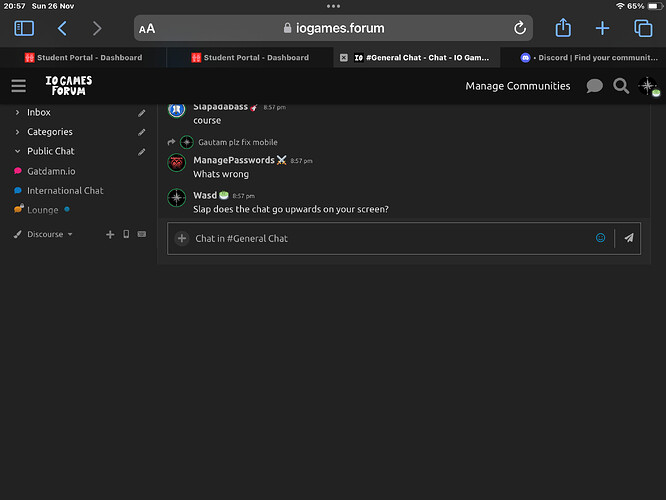Open the chat bubble icon in header
Image resolution: width=666 pixels, height=500 pixels.
pyautogui.click(x=594, y=86)
